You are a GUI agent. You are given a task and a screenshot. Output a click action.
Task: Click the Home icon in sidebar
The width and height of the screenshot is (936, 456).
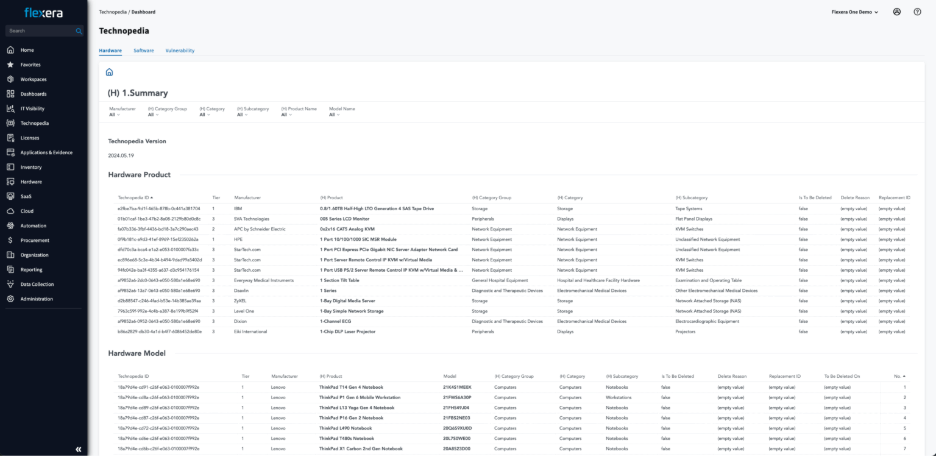tap(10, 50)
